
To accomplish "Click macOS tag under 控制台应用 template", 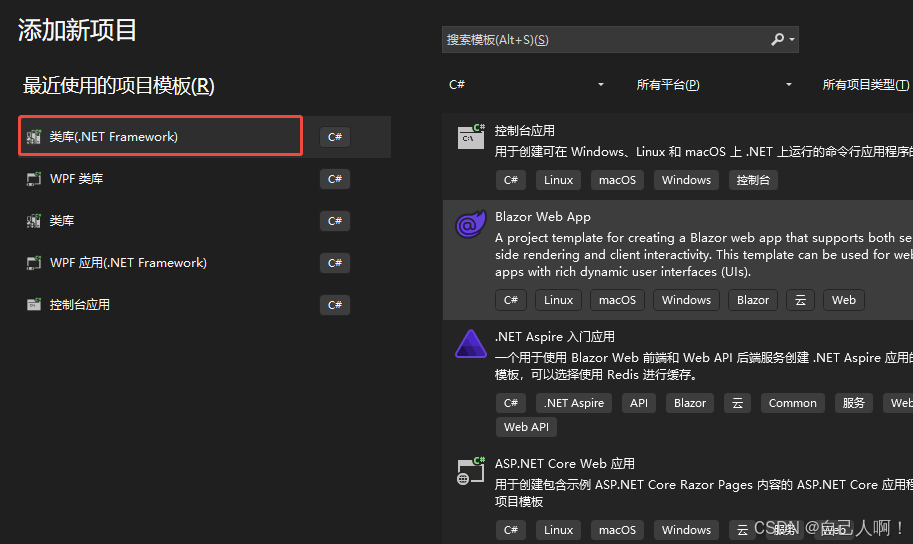I will pyautogui.click(x=617, y=180).
